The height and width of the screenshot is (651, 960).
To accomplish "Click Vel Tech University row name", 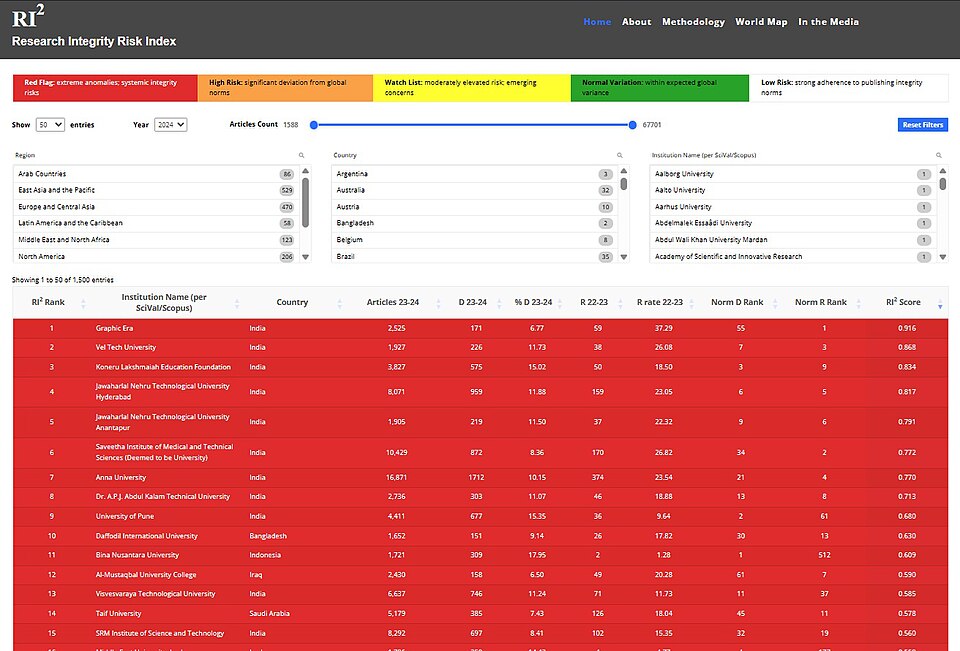I will click(126, 347).
